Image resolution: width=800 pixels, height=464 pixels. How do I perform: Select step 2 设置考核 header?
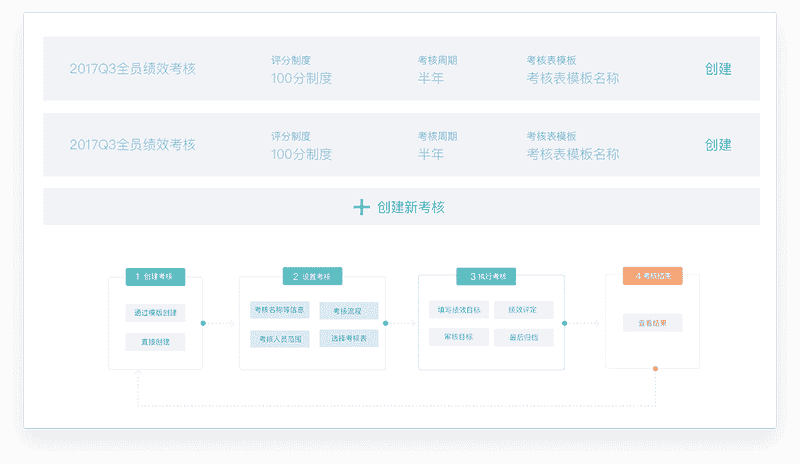[312, 276]
